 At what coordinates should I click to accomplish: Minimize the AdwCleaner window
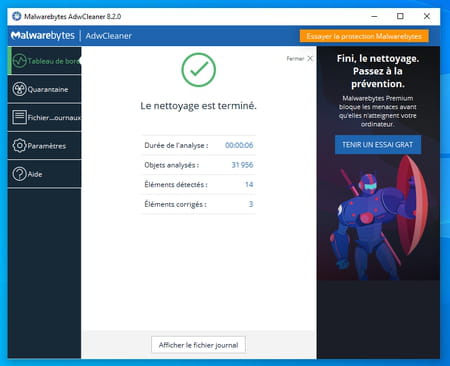pyautogui.click(x=374, y=16)
